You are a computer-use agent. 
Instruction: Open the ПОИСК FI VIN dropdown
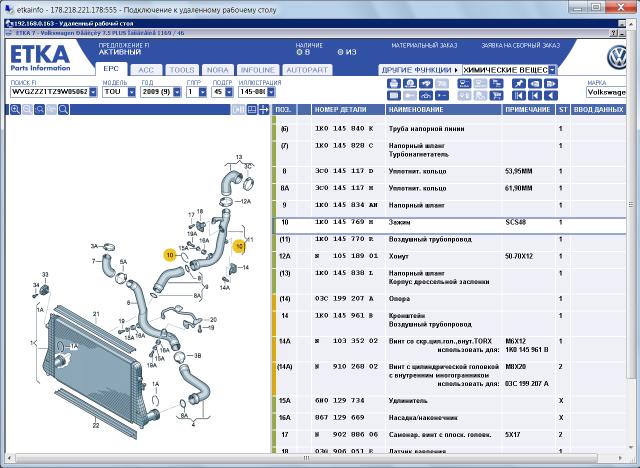tap(93, 92)
